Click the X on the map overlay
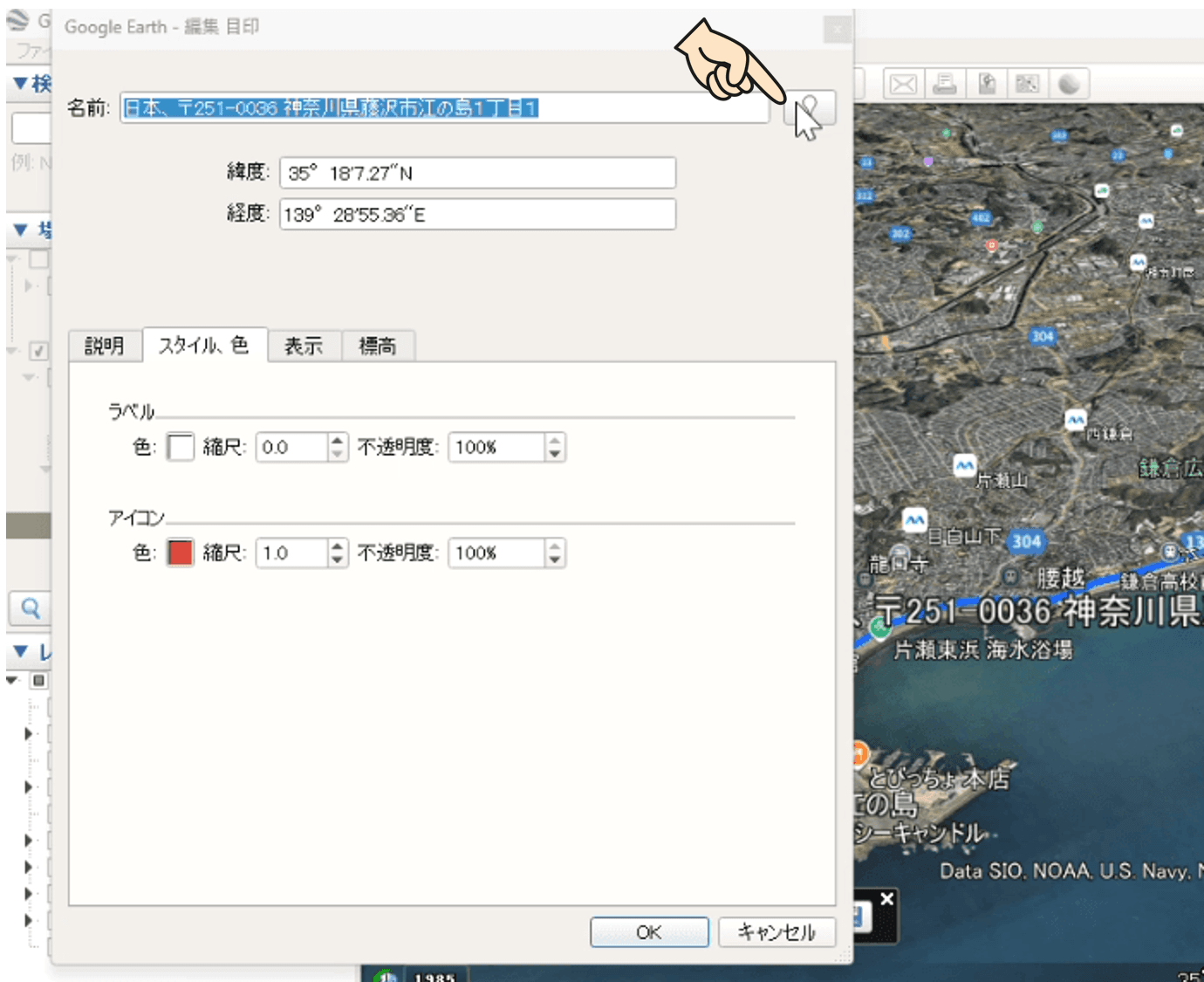This screenshot has height=982, width=1204. click(886, 899)
